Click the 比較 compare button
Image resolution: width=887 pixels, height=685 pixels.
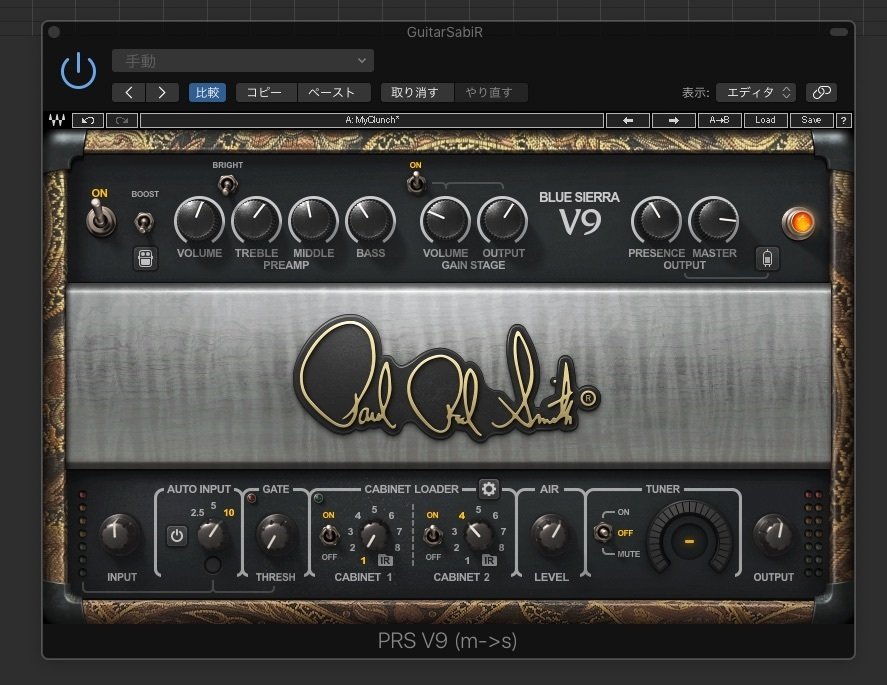(x=207, y=92)
